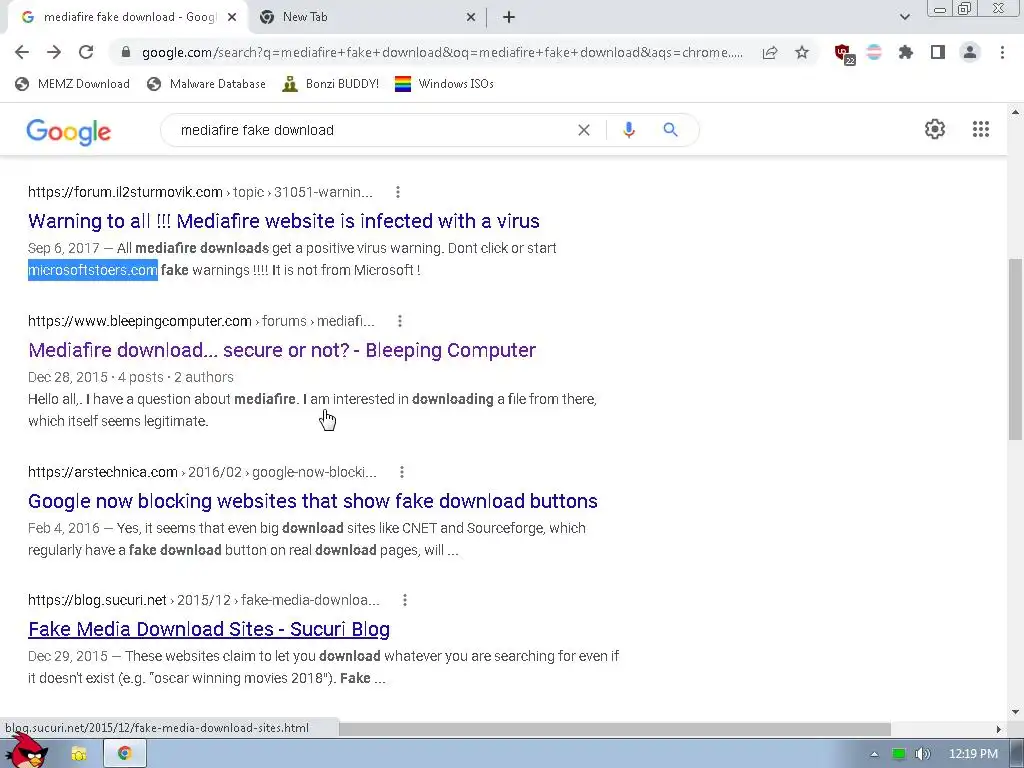The image size is (1024, 768).
Task: Open the volume speaker tray icon
Action: (x=923, y=754)
